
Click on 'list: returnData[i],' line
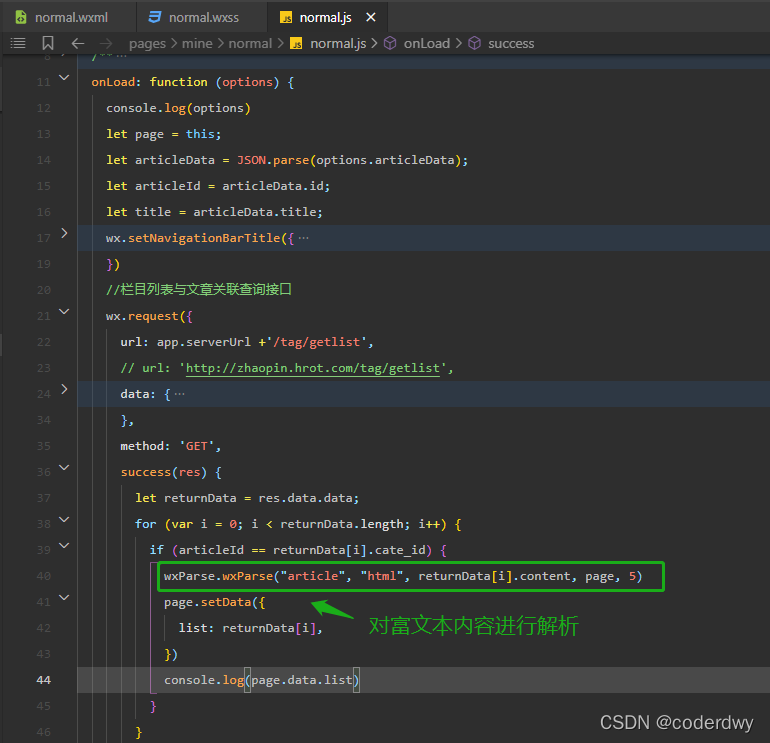pyautogui.click(x=250, y=628)
